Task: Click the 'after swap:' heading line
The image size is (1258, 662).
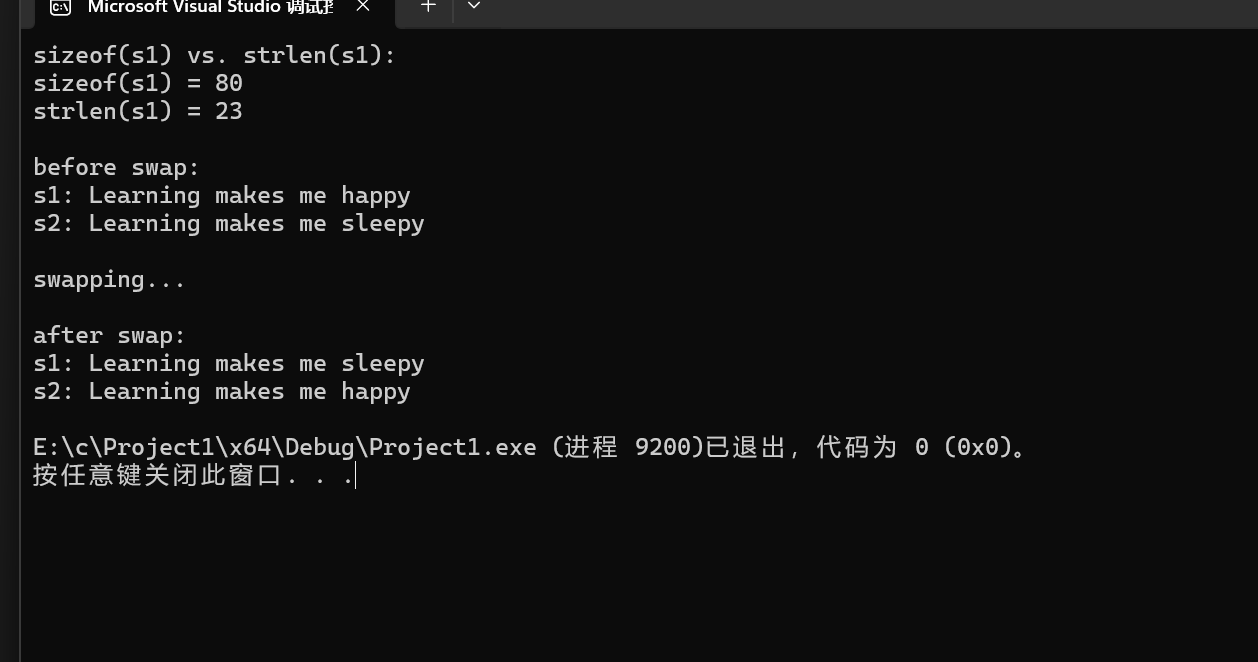Action: [x=110, y=335]
